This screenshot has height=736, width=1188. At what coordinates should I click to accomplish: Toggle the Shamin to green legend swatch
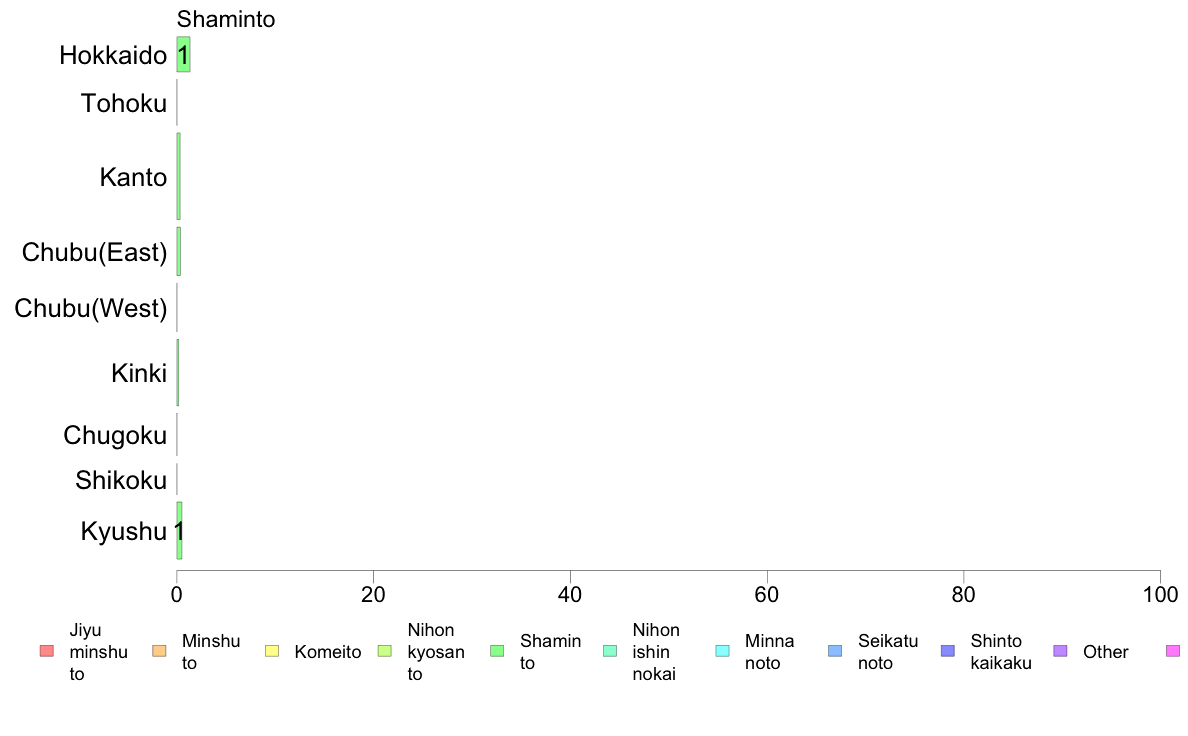497,651
